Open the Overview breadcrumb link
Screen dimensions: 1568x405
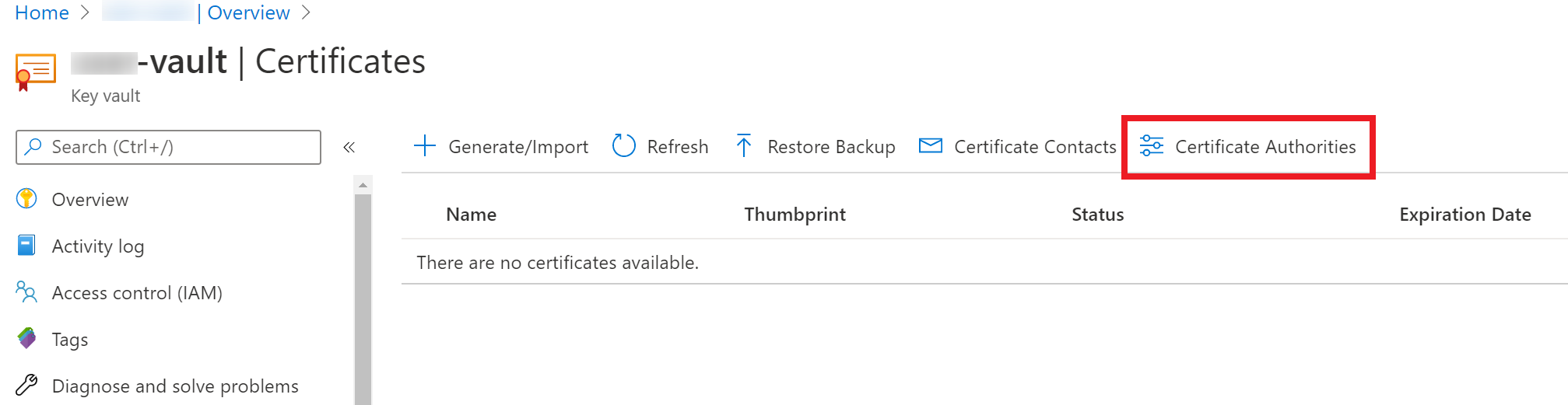(x=248, y=12)
